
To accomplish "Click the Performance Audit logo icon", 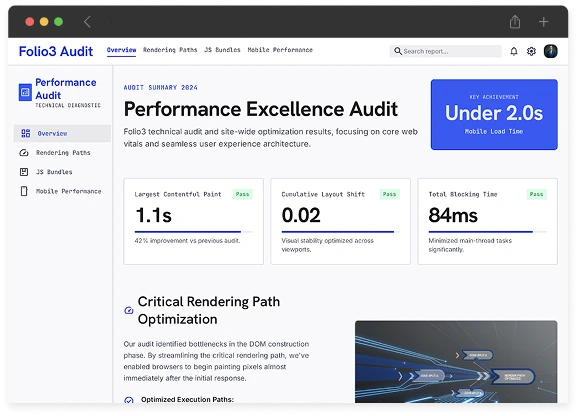I will [x=25, y=92].
